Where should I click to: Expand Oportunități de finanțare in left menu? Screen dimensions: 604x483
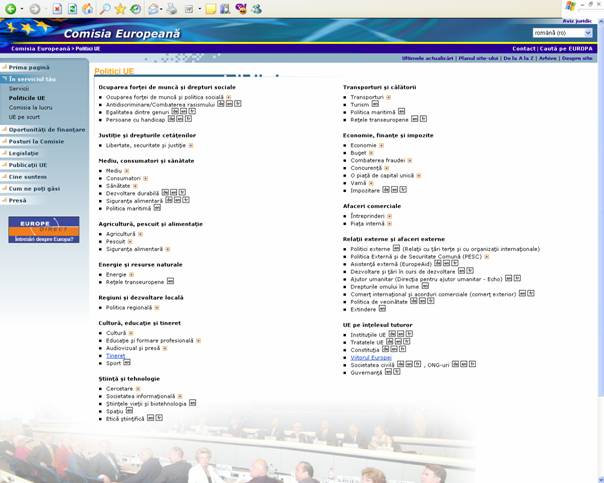click(x=47, y=130)
